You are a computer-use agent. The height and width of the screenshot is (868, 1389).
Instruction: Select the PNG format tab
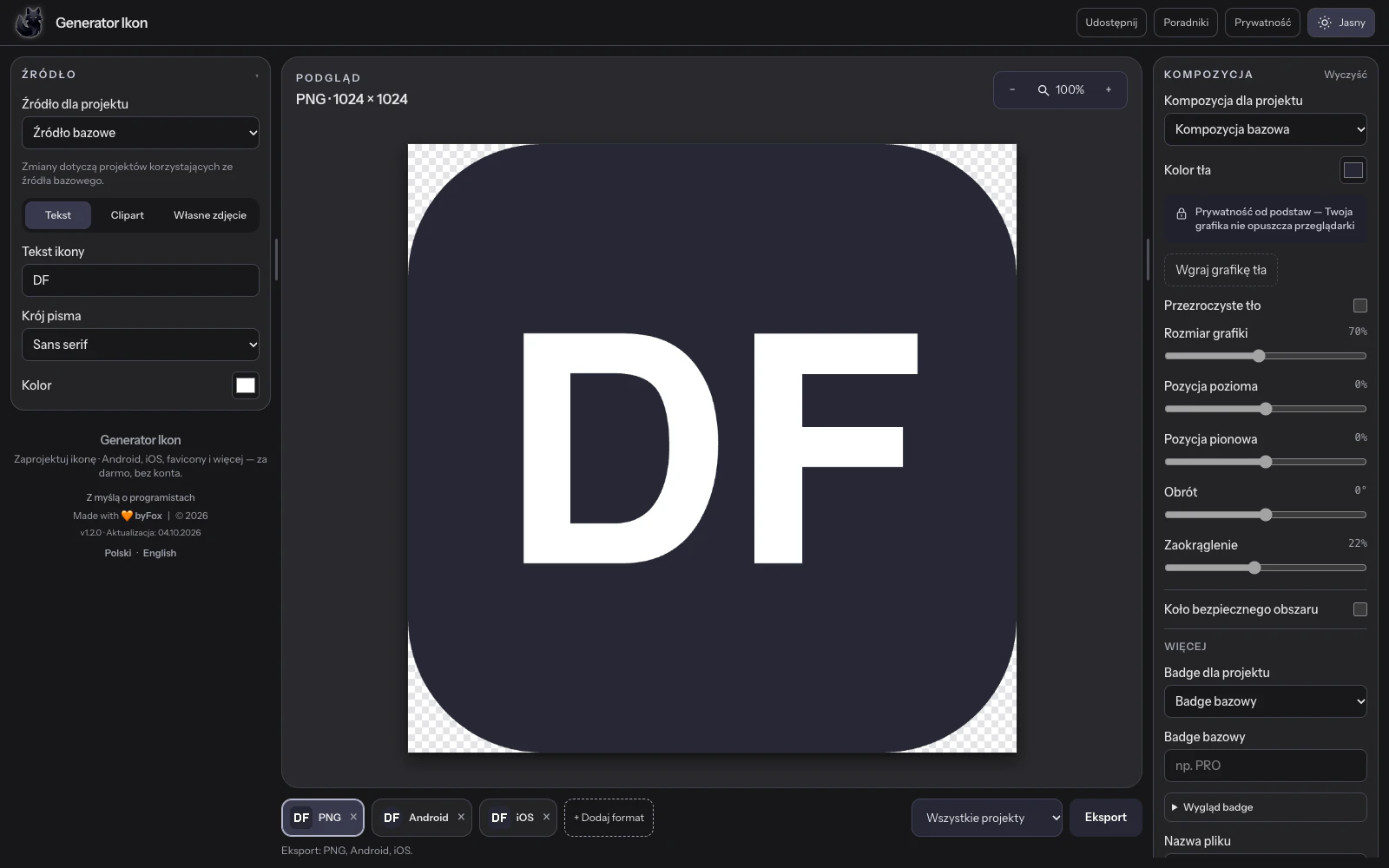click(322, 818)
